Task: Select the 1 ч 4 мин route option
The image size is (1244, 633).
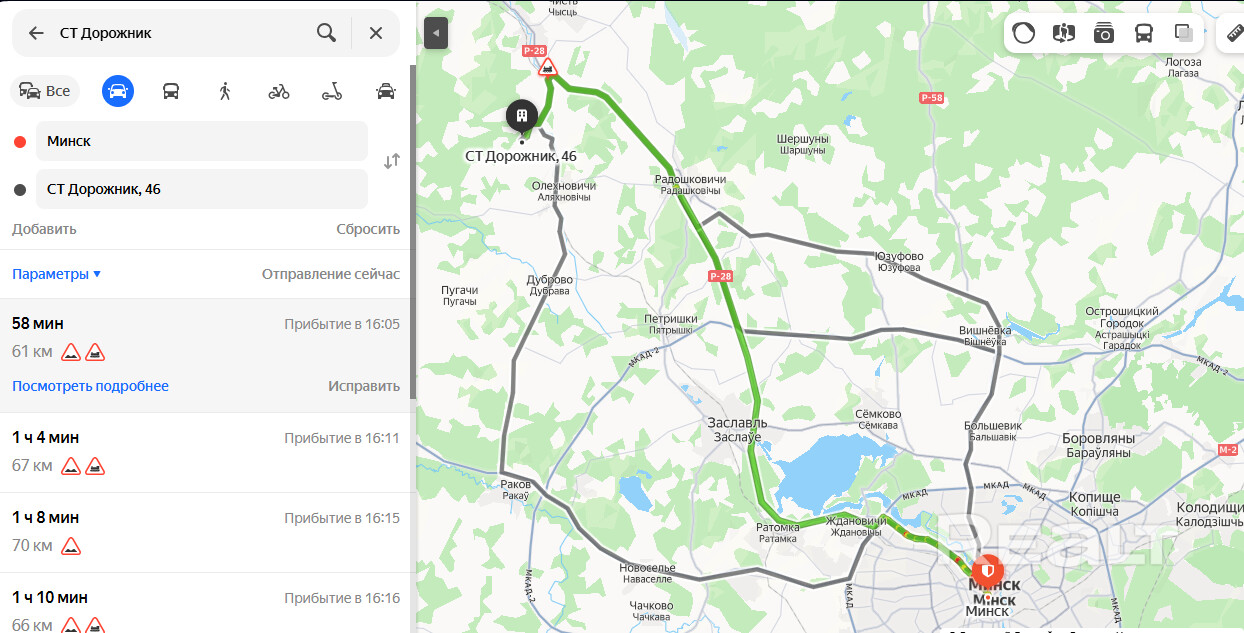Action: (206, 452)
